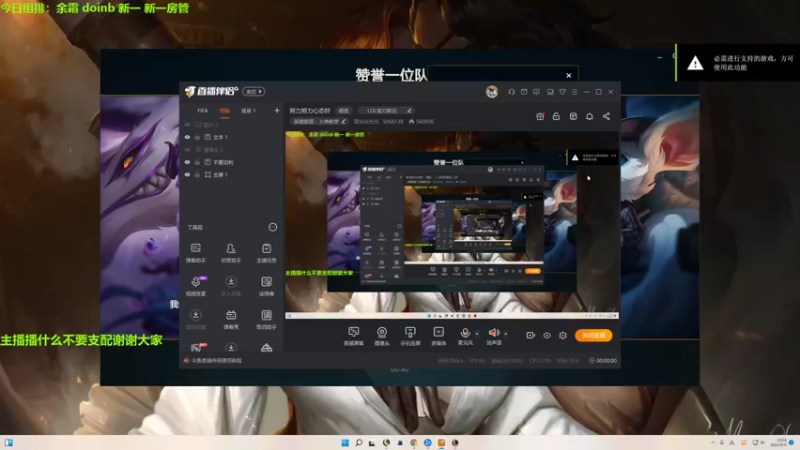Open the 弹幕助手 danmaku assistant tool
This screenshot has height=450, width=800.
point(195,253)
